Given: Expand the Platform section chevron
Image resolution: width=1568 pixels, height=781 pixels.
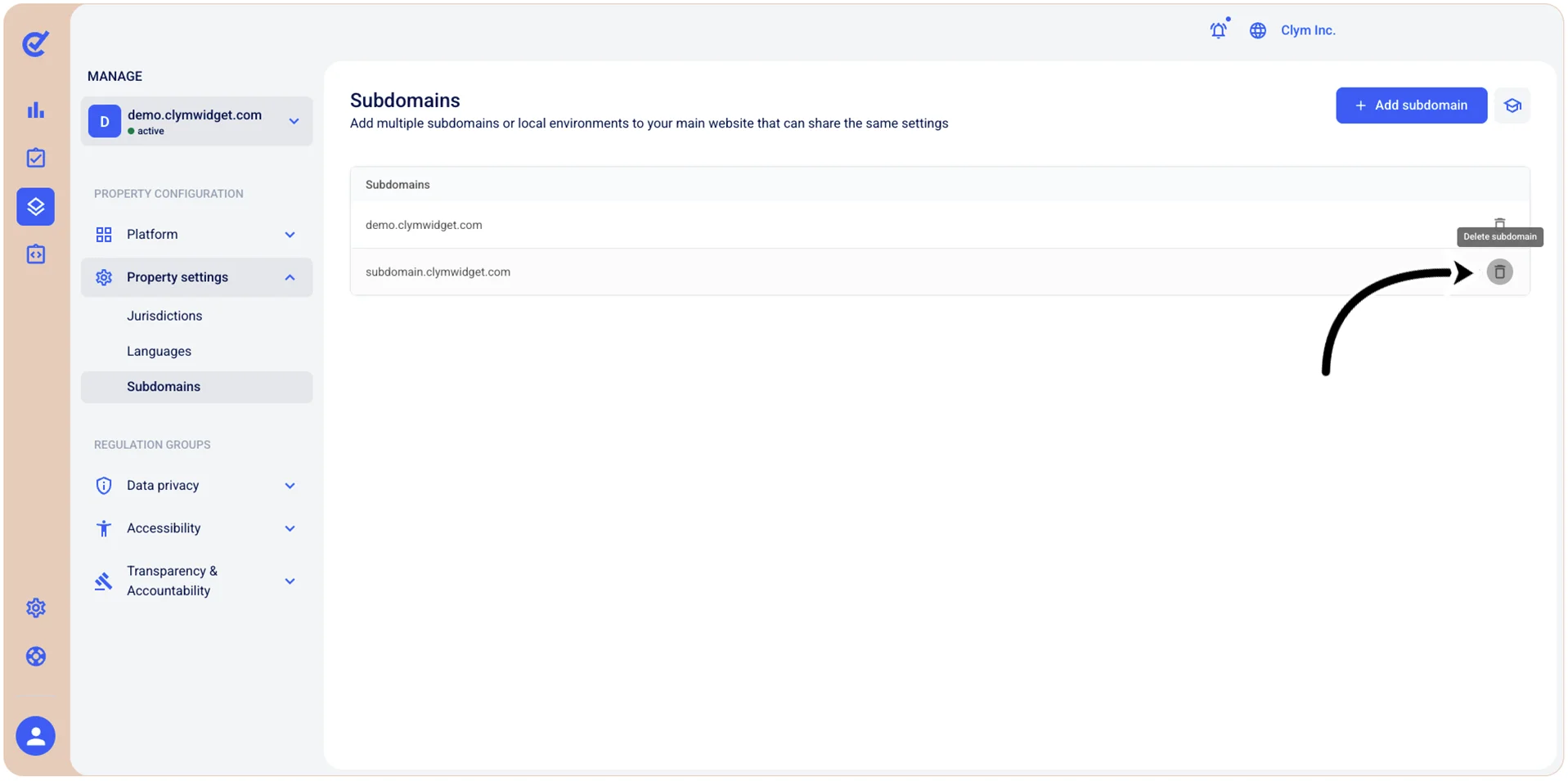Looking at the screenshot, I should click(290, 235).
